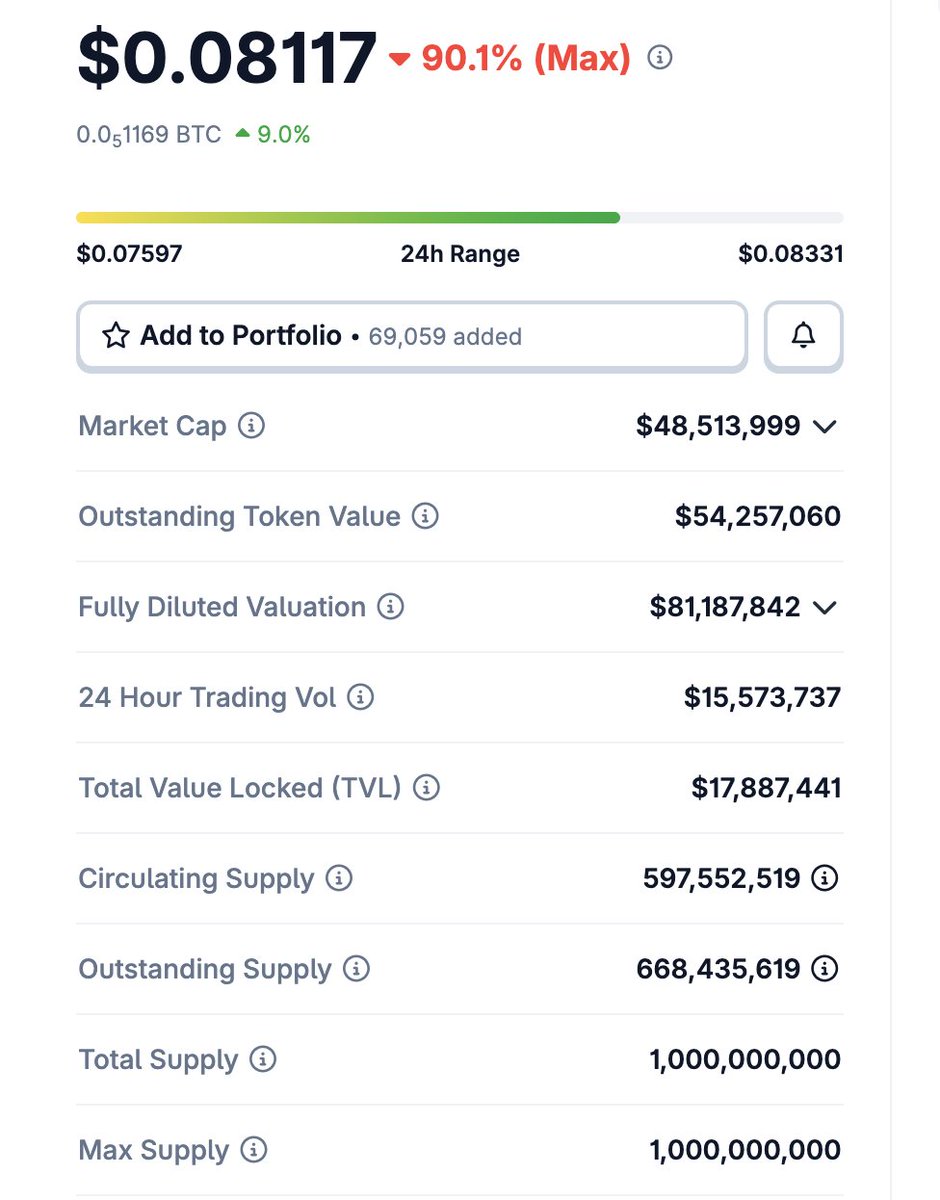Click info icon next to 90.1% (Max)
940x1200 pixels.
pyautogui.click(x=660, y=58)
